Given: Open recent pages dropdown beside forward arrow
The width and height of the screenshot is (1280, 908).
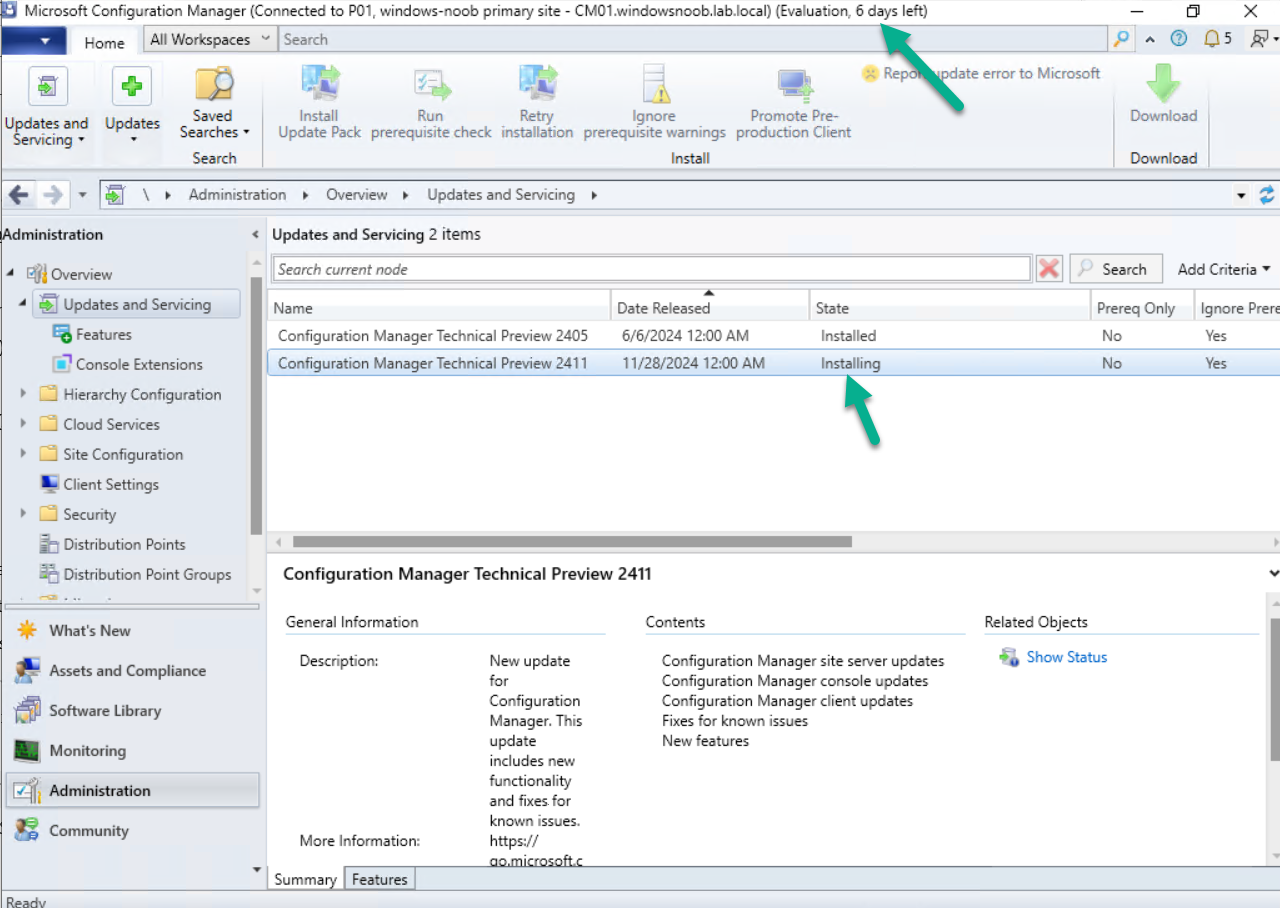Looking at the screenshot, I should 82,195.
